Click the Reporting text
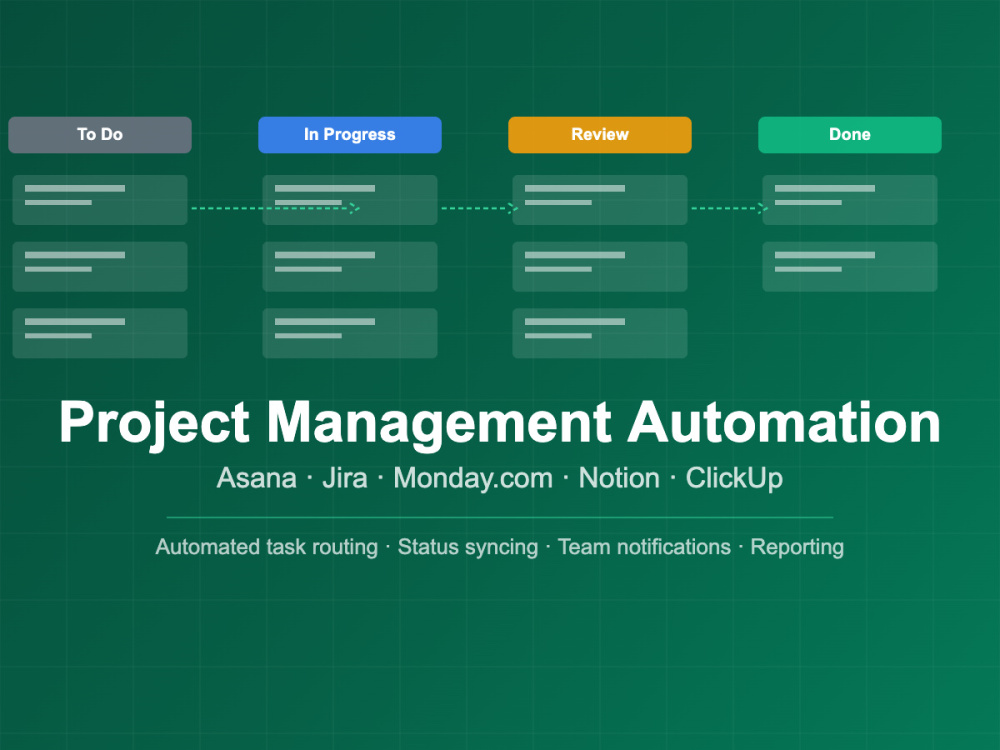This screenshot has height=750, width=1000. pyautogui.click(x=797, y=547)
